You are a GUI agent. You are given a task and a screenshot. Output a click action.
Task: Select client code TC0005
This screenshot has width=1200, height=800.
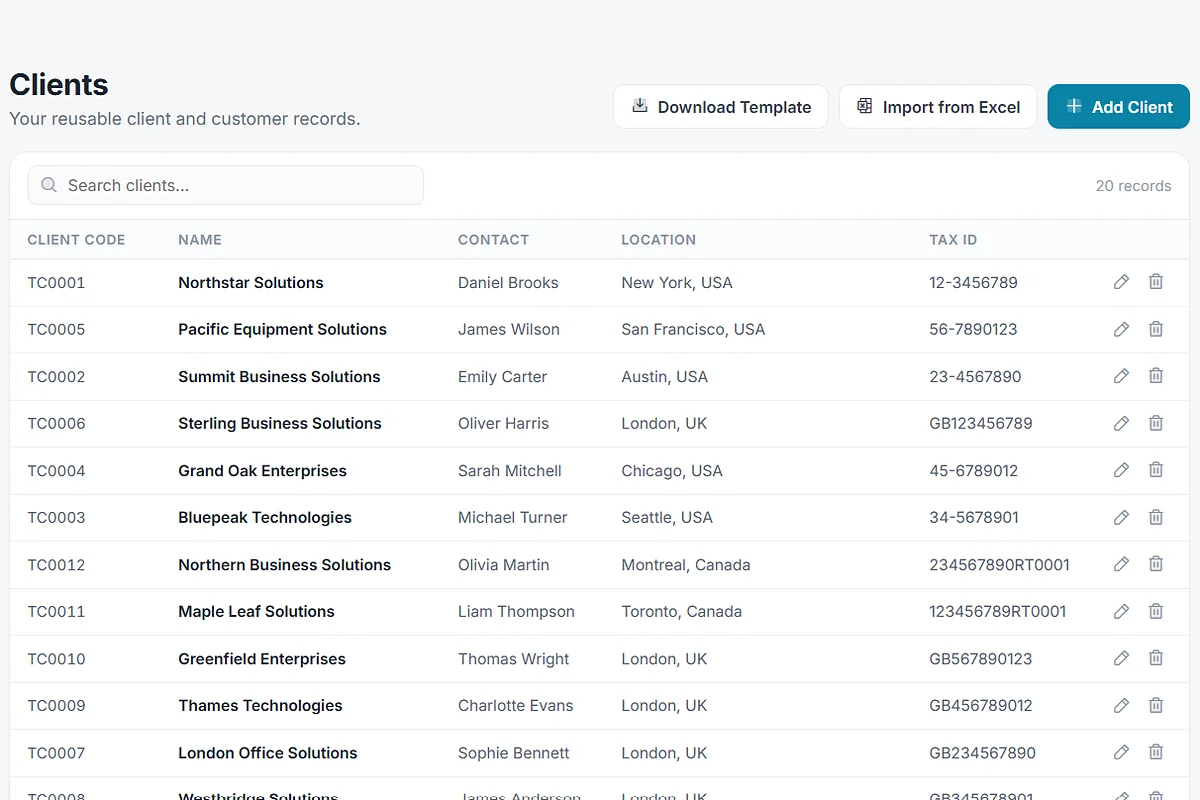(x=56, y=329)
